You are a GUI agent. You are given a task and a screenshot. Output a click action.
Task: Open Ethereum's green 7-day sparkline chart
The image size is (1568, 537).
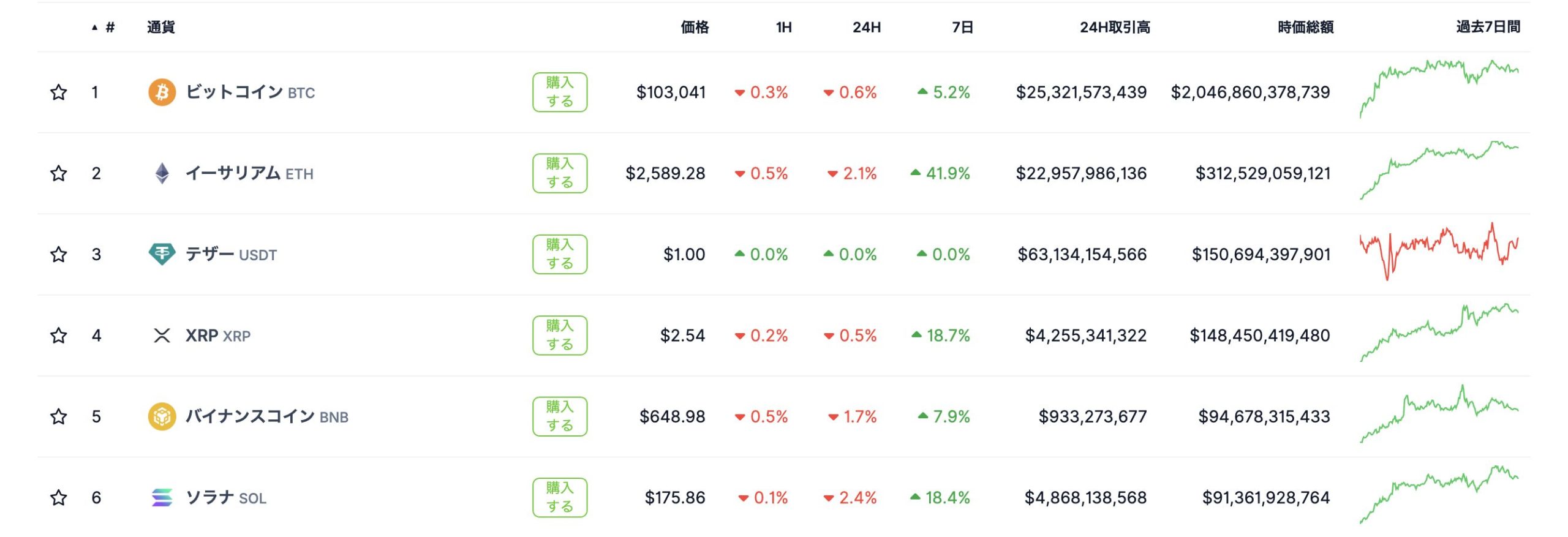pyautogui.click(x=1439, y=170)
